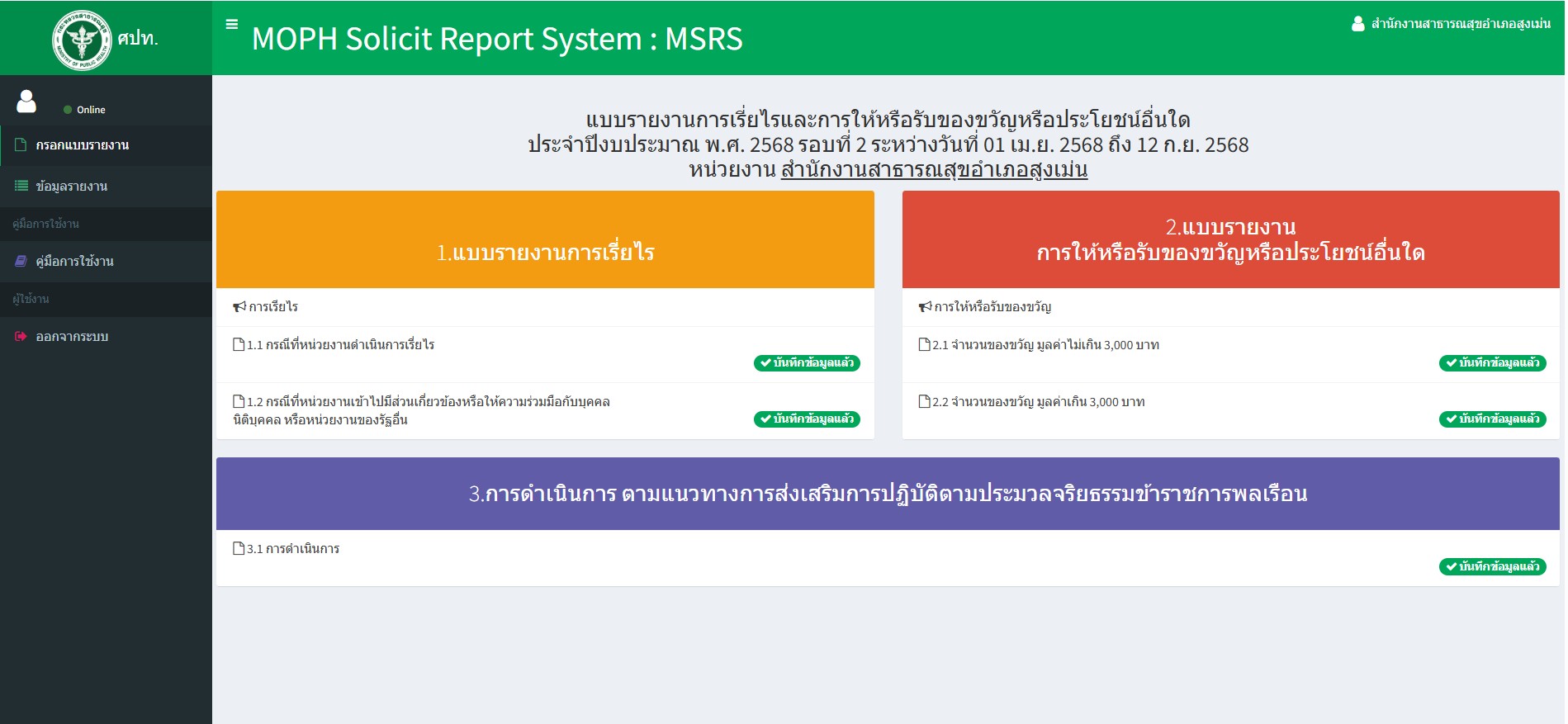Viewport: 1568px width, 724px height.
Task: Open item 1.1 กรณีที่หน่วยงานดำเนินการเรี่ยไร
Action: (x=340, y=345)
